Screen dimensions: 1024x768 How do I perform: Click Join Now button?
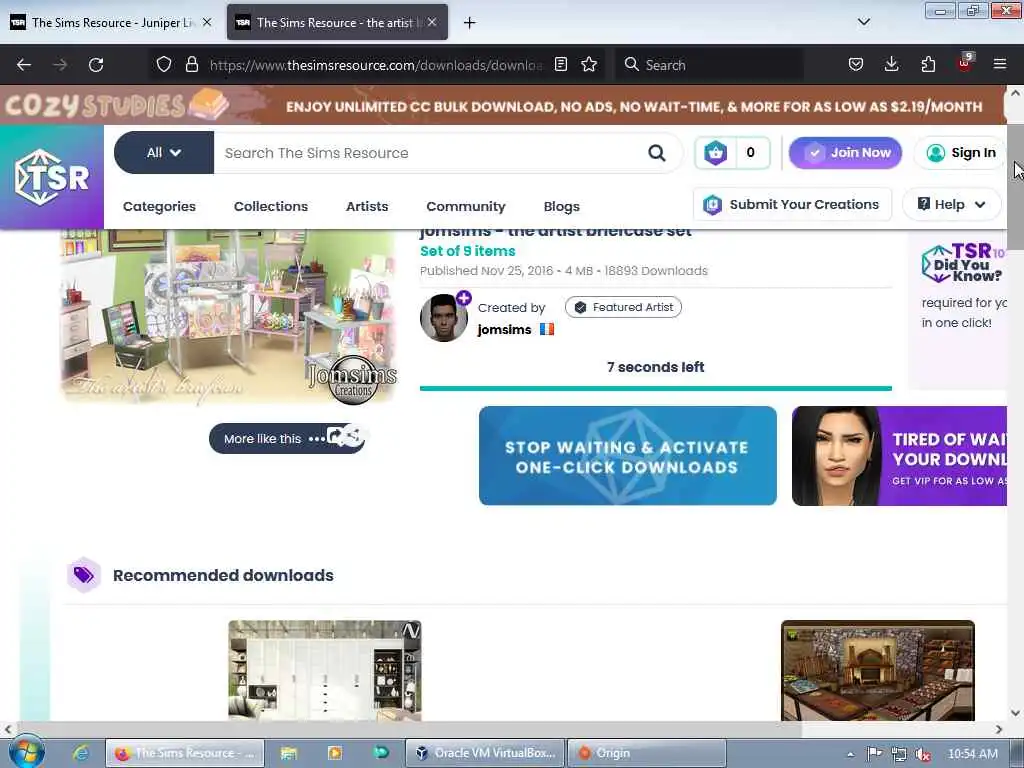tap(845, 153)
